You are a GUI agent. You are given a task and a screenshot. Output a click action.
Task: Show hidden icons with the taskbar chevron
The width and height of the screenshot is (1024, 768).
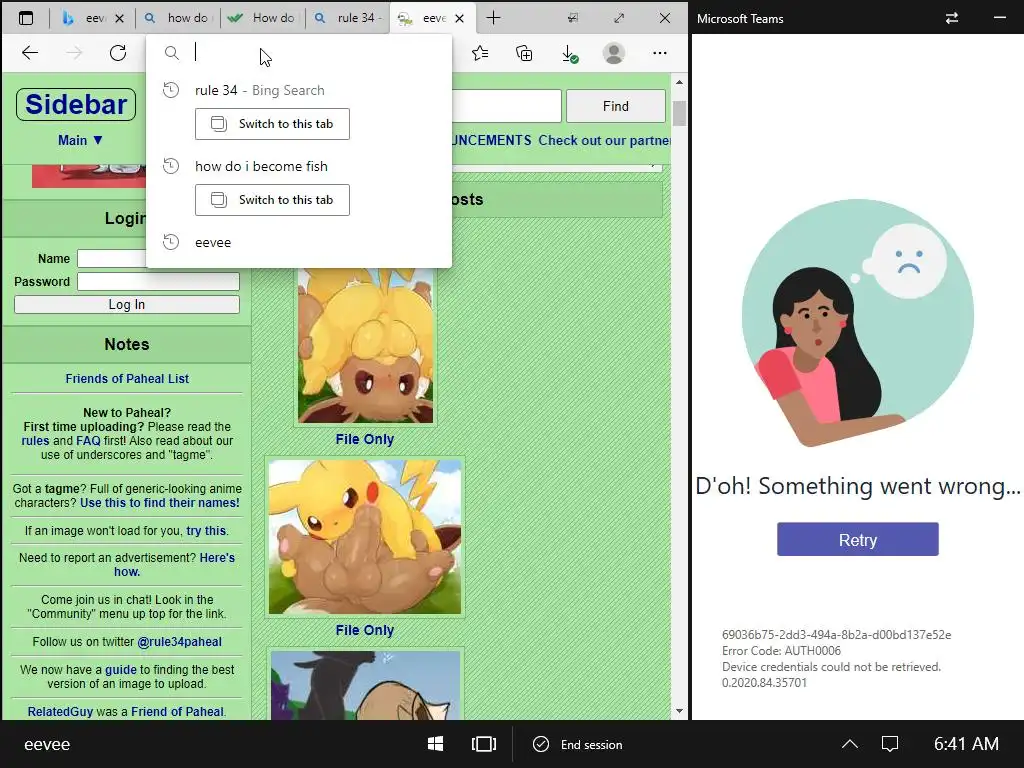tap(850, 744)
